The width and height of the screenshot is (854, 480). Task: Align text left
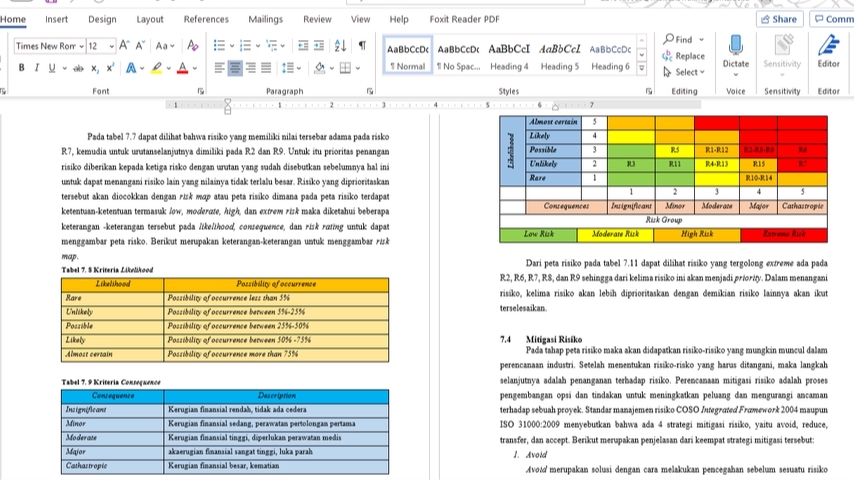coord(219,68)
